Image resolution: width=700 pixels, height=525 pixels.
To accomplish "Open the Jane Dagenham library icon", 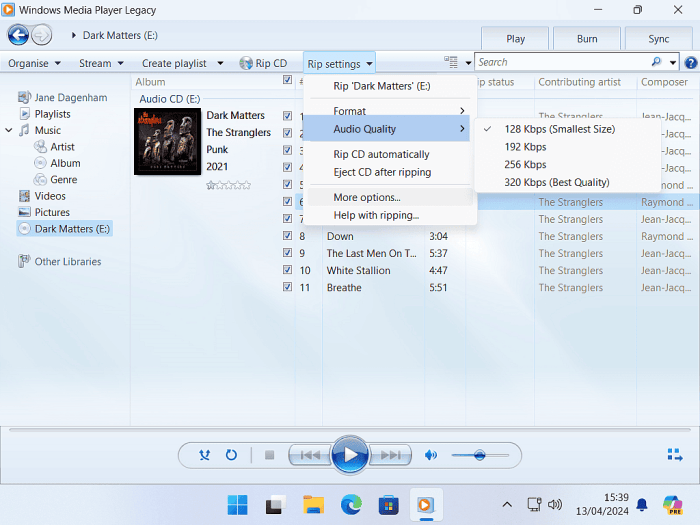I will [x=24, y=97].
